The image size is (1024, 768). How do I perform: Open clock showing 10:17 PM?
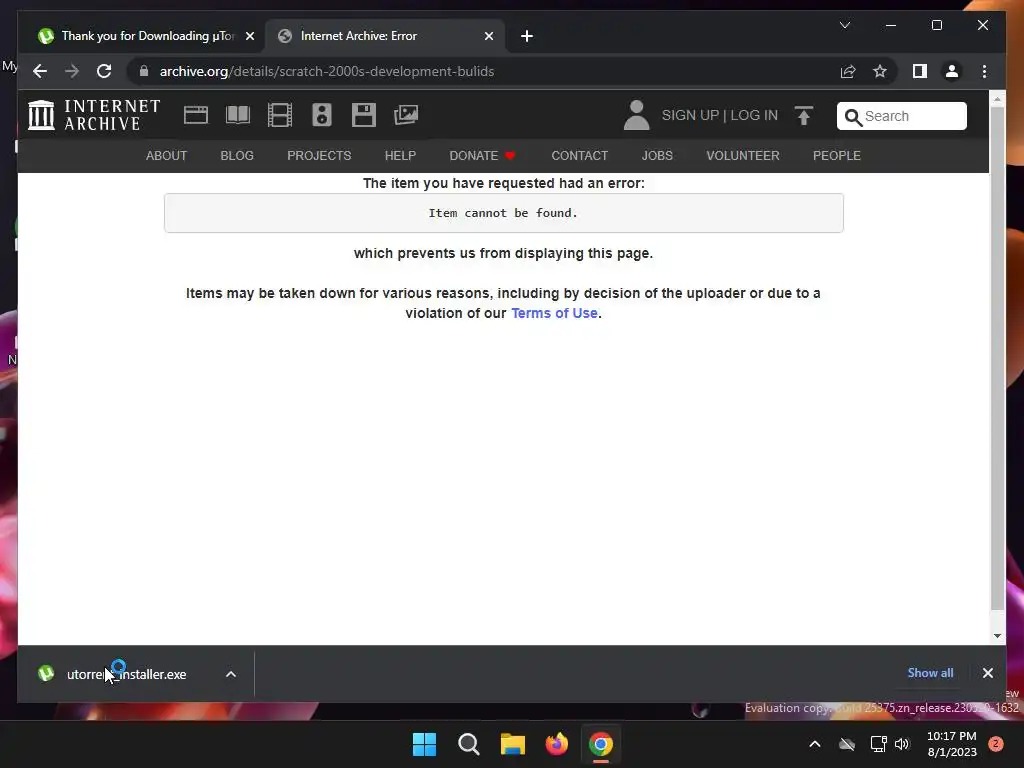[952, 744]
